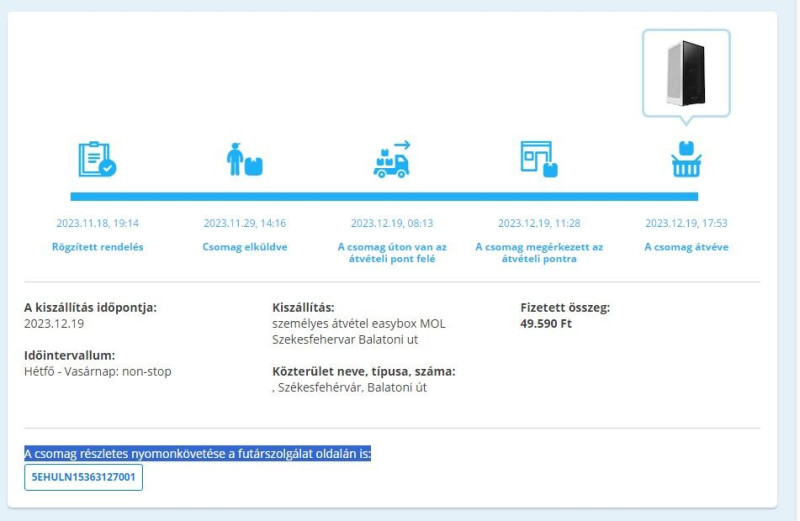Click the paid amount 49.590 Ft
Screen dimensions: 800x521
546,324
